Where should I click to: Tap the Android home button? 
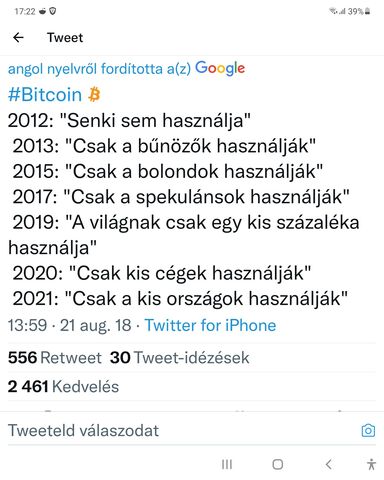(278, 464)
